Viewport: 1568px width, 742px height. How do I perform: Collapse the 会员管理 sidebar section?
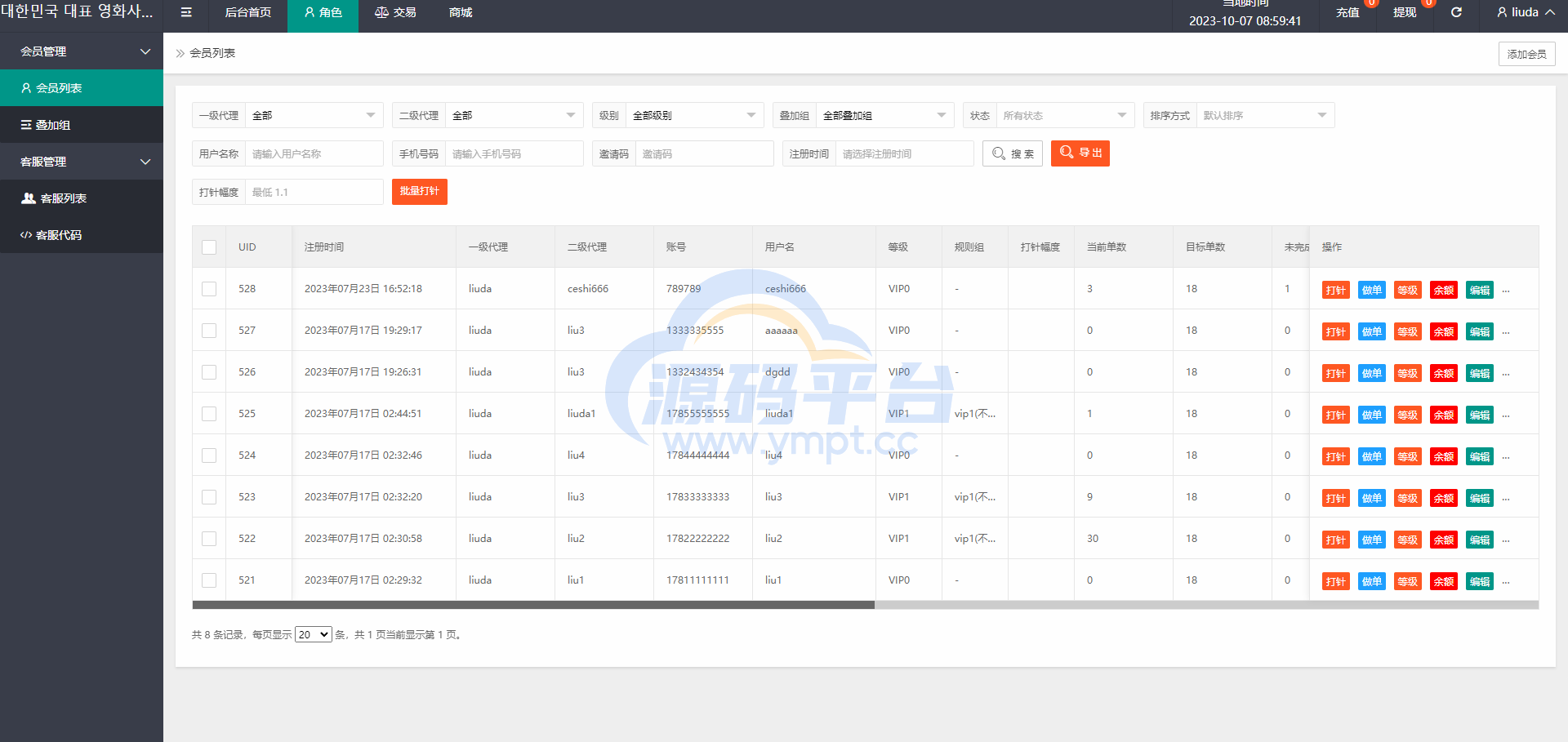pyautogui.click(x=82, y=51)
